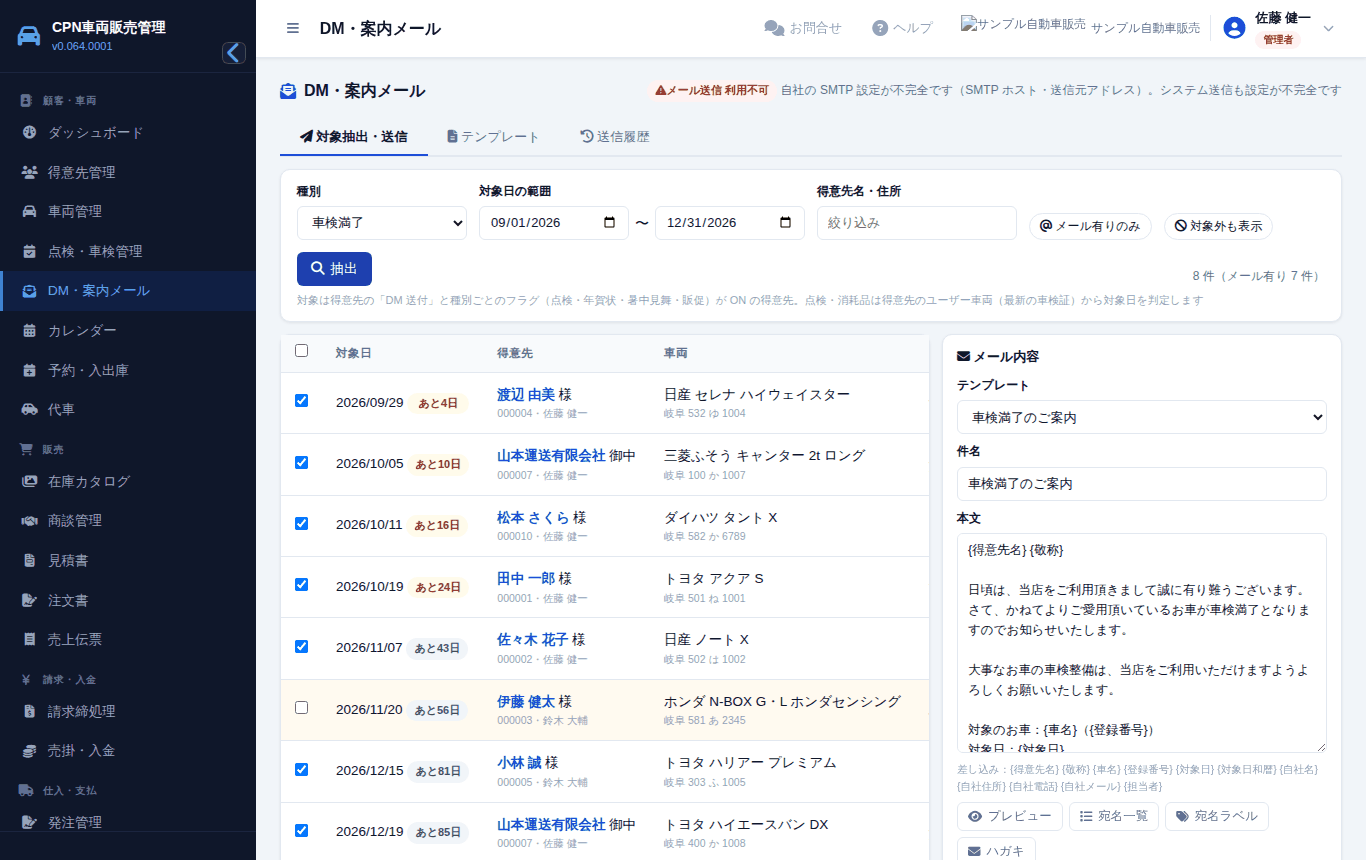
Task: Click the 宛名ラベル button
Action: 1217,816
